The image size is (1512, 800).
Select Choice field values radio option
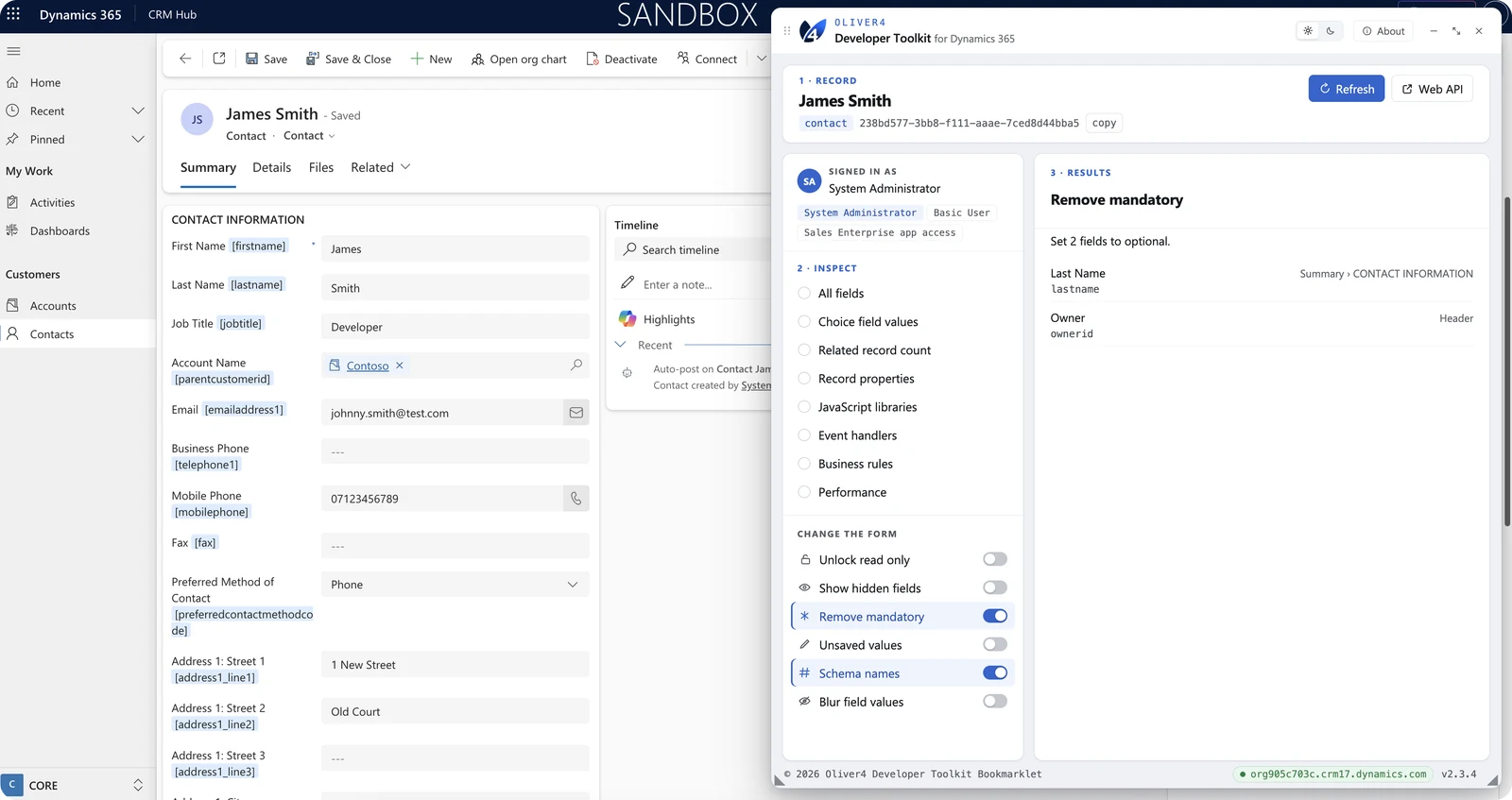pos(804,321)
